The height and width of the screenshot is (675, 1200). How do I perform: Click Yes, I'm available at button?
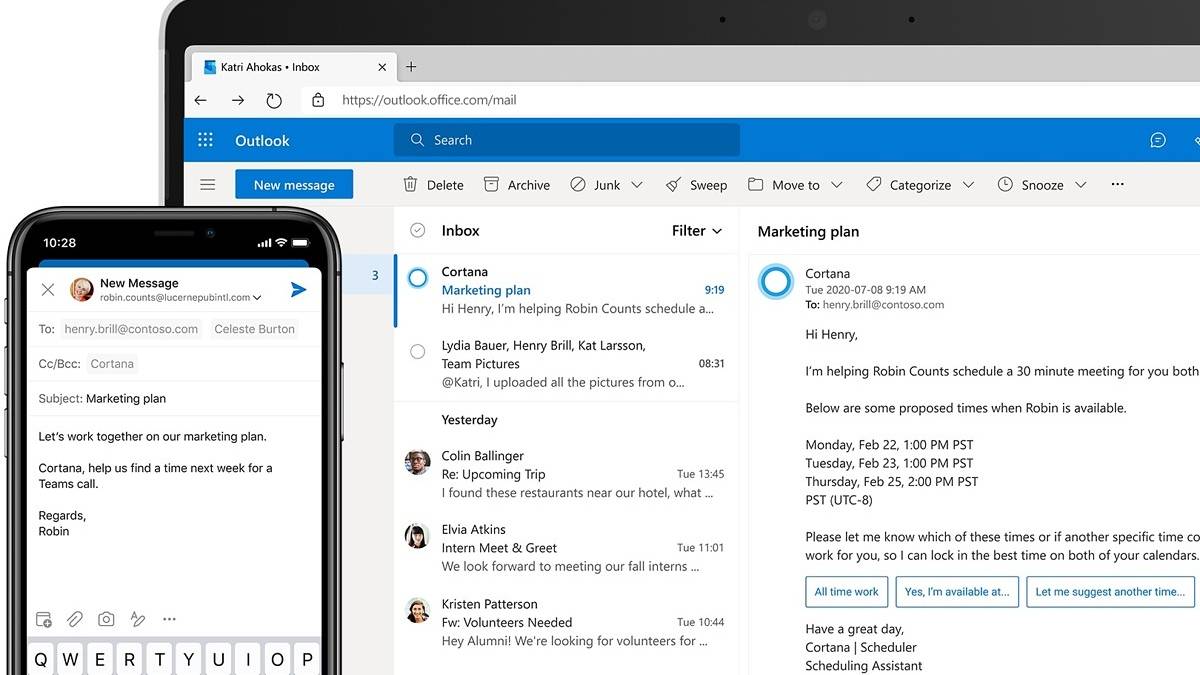point(957,592)
